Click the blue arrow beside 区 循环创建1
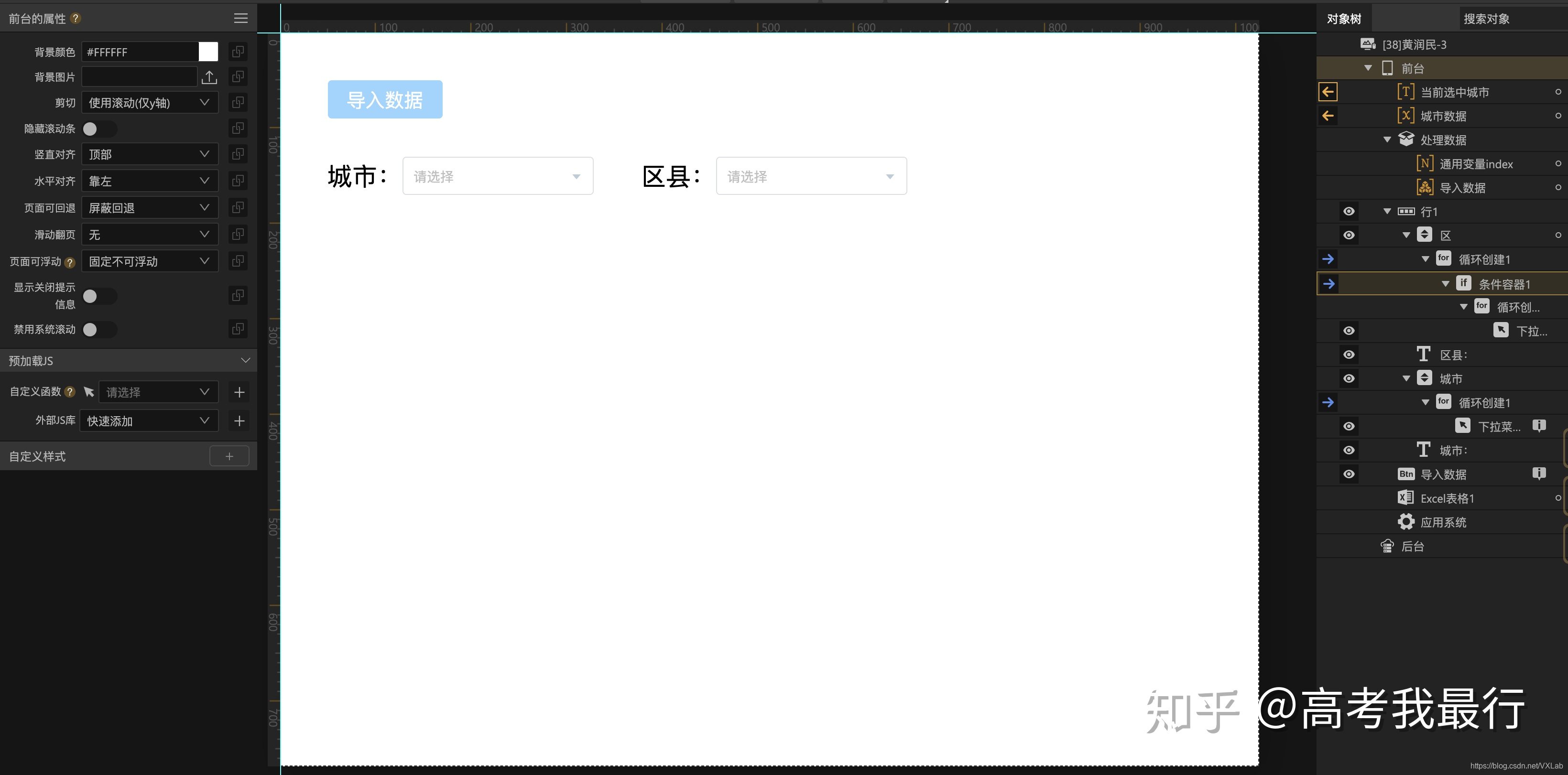Screen dimensions: 1568x775 coord(1328,259)
